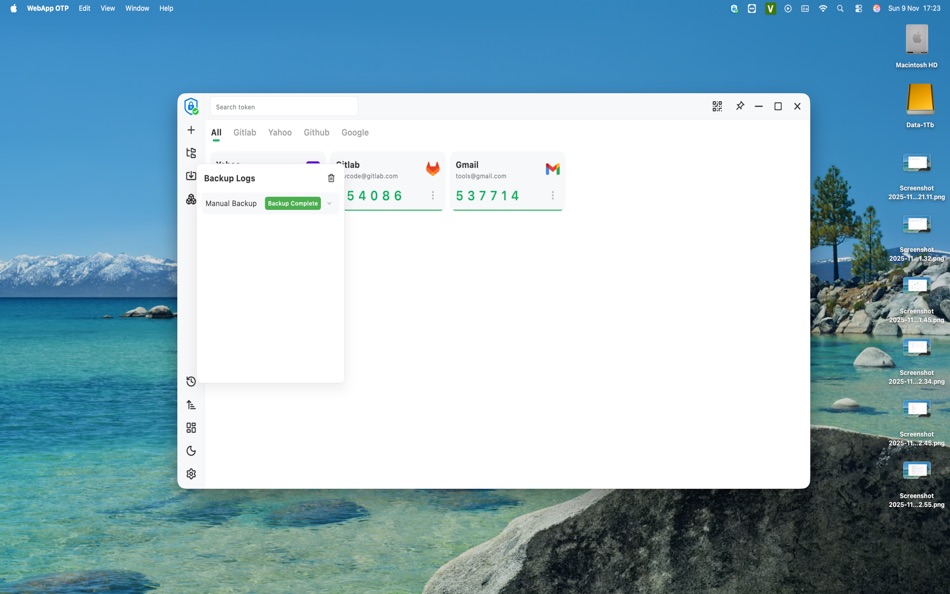950x594 pixels.
Task: Switch layout with the grid view icon
Action: 191,428
